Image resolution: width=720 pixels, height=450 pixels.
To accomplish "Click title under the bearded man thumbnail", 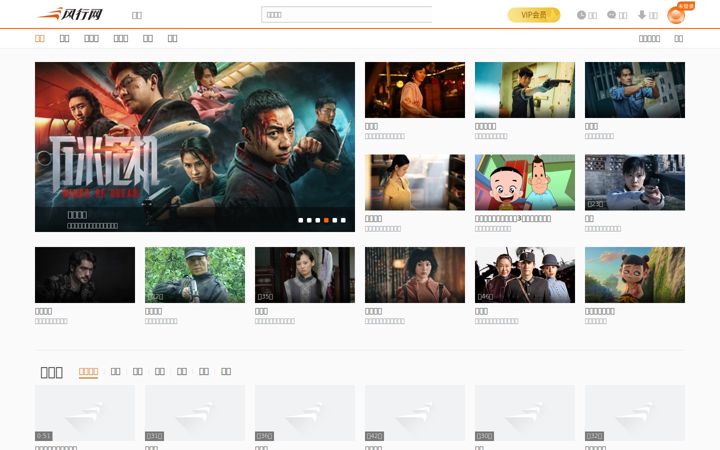I will point(44,311).
